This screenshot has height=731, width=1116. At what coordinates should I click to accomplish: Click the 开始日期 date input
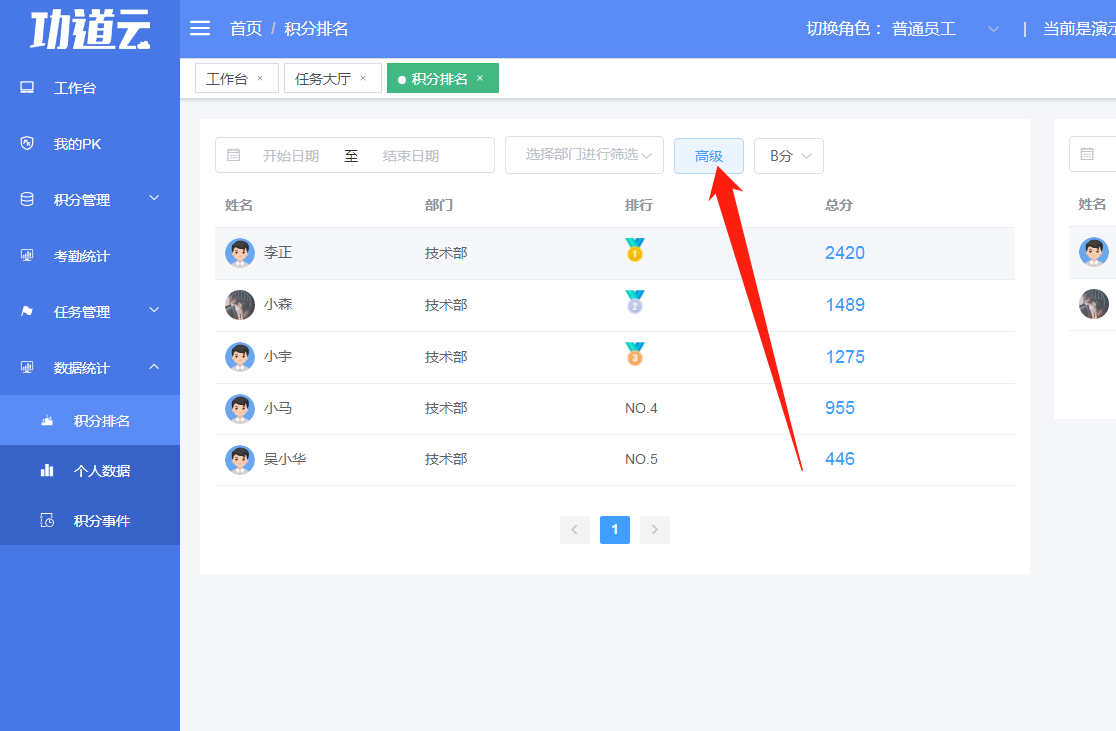tap(290, 155)
